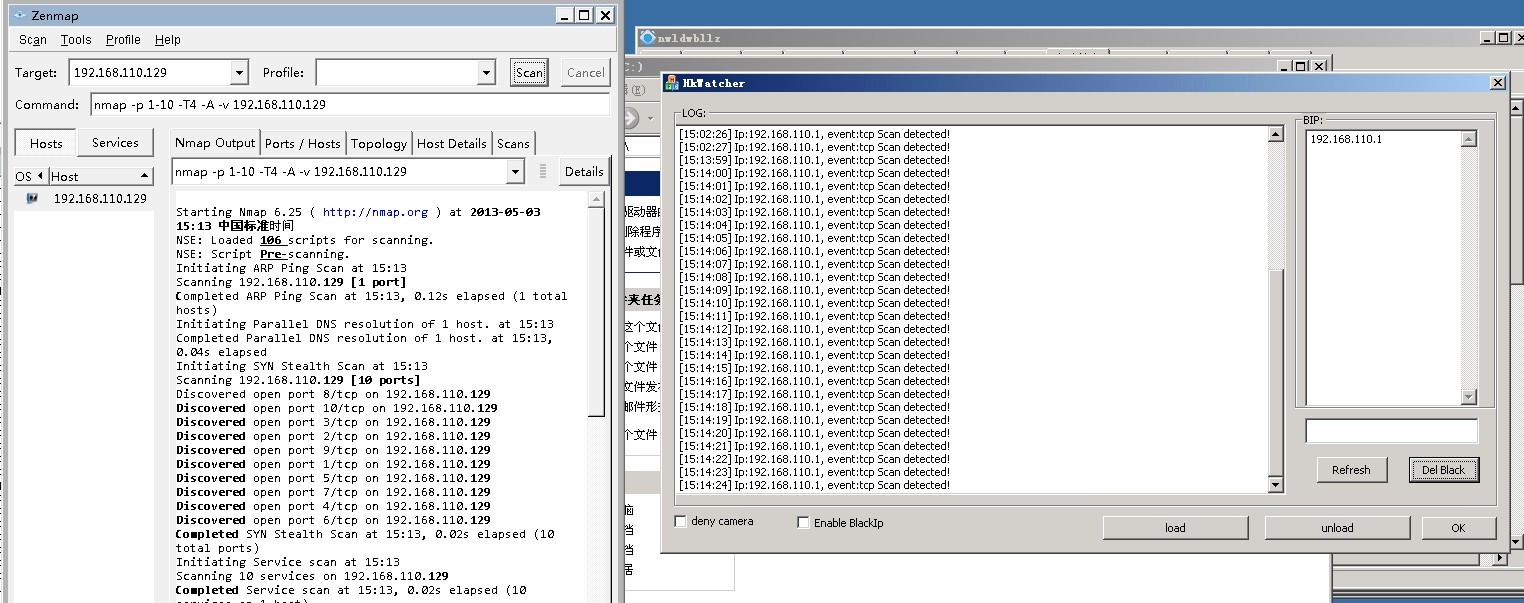Click the OS icon beside host 192.168.110.129
The width and height of the screenshot is (1524, 603).
click(x=32, y=198)
